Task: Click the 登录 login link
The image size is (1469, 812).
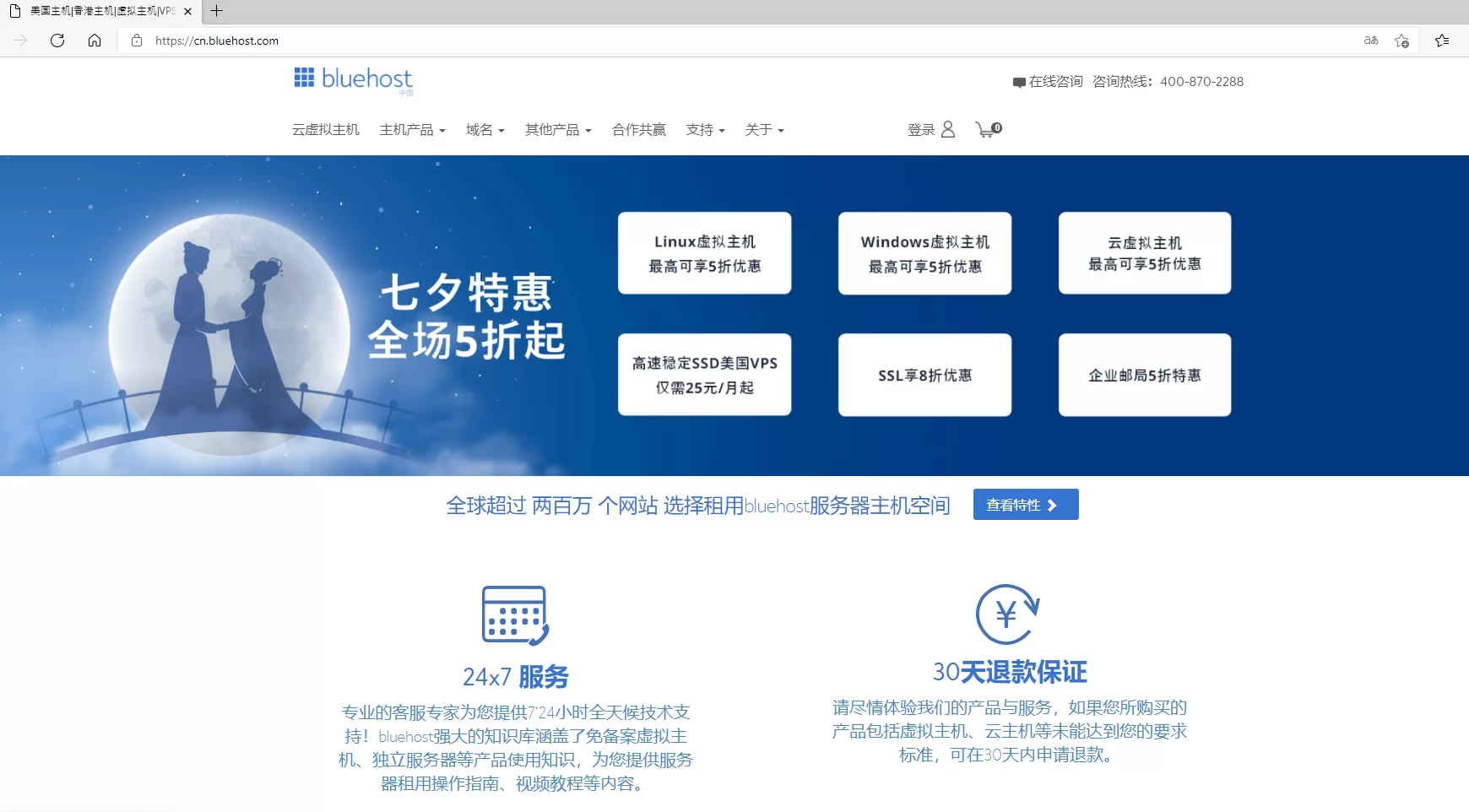Action: point(921,130)
